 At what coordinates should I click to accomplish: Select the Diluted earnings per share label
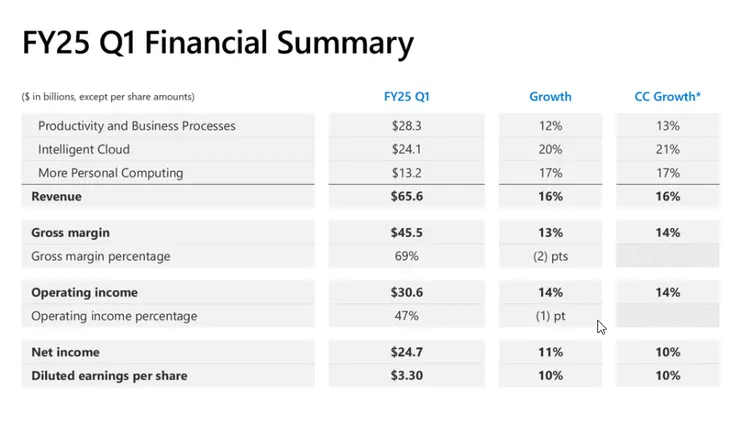click(x=109, y=376)
